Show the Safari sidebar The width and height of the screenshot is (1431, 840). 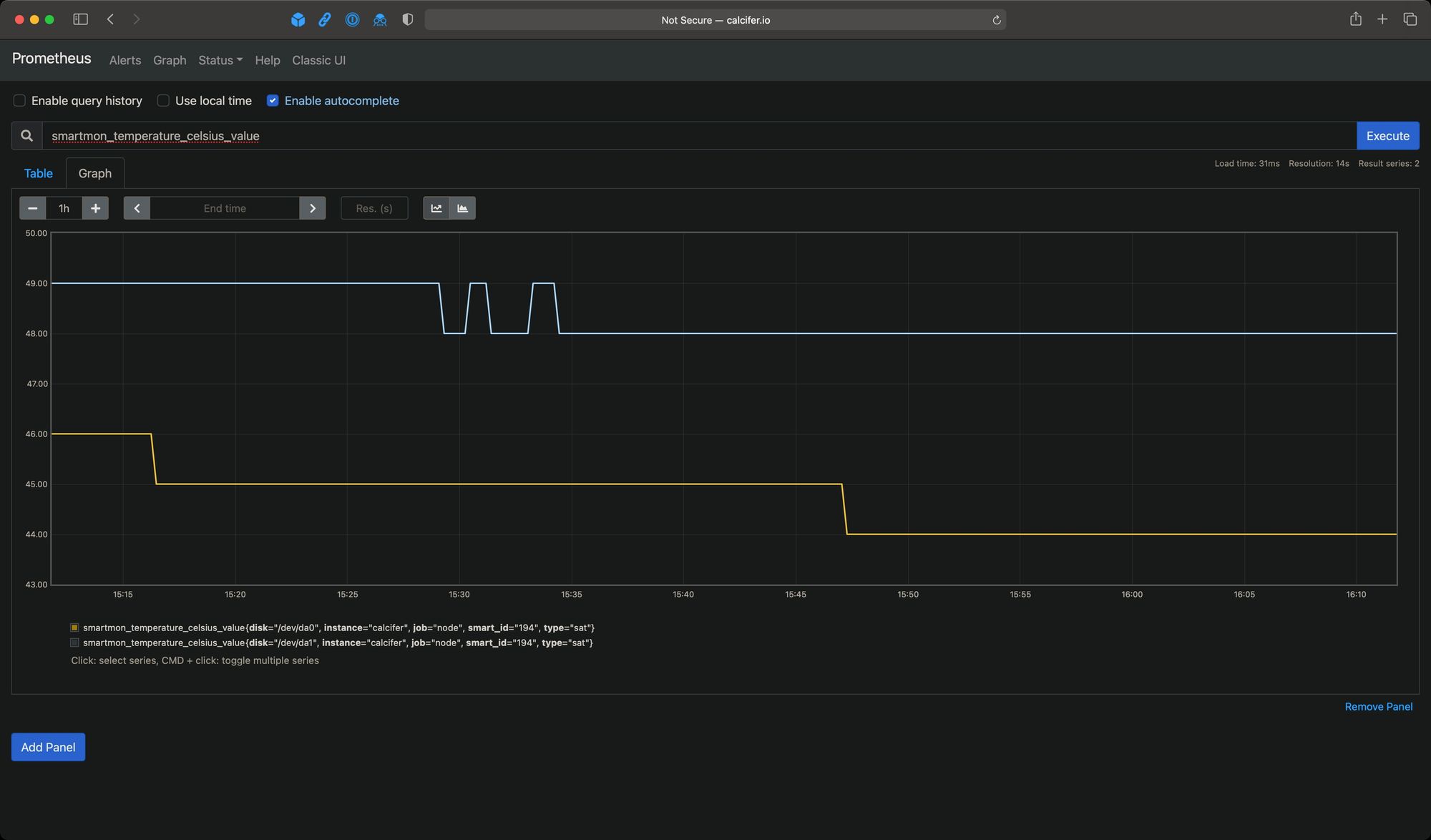coord(80,19)
